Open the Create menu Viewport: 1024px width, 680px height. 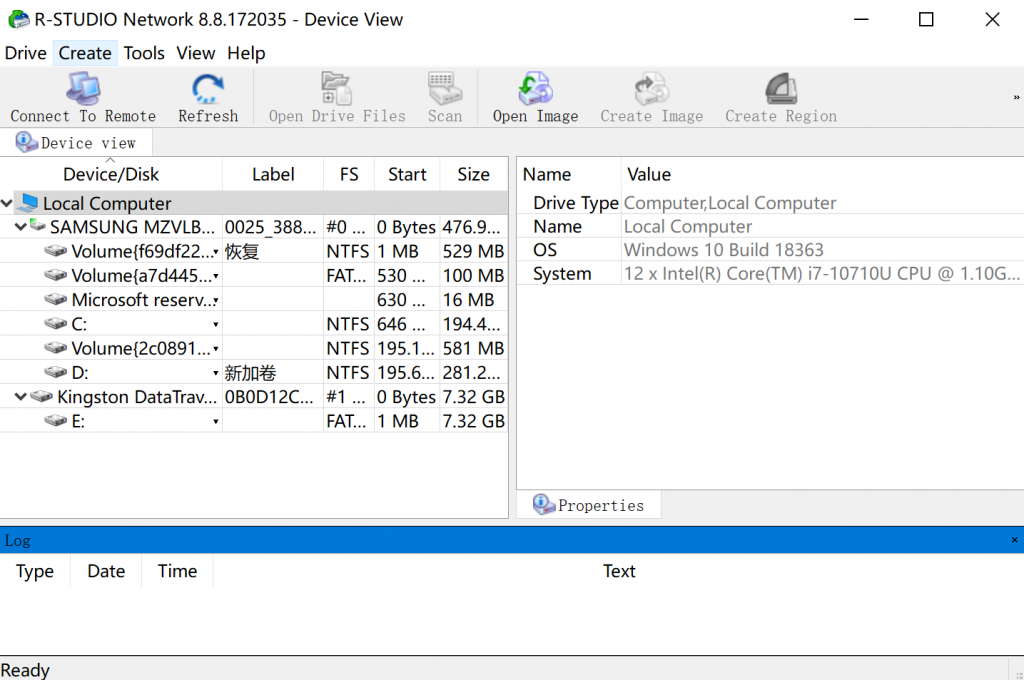85,53
